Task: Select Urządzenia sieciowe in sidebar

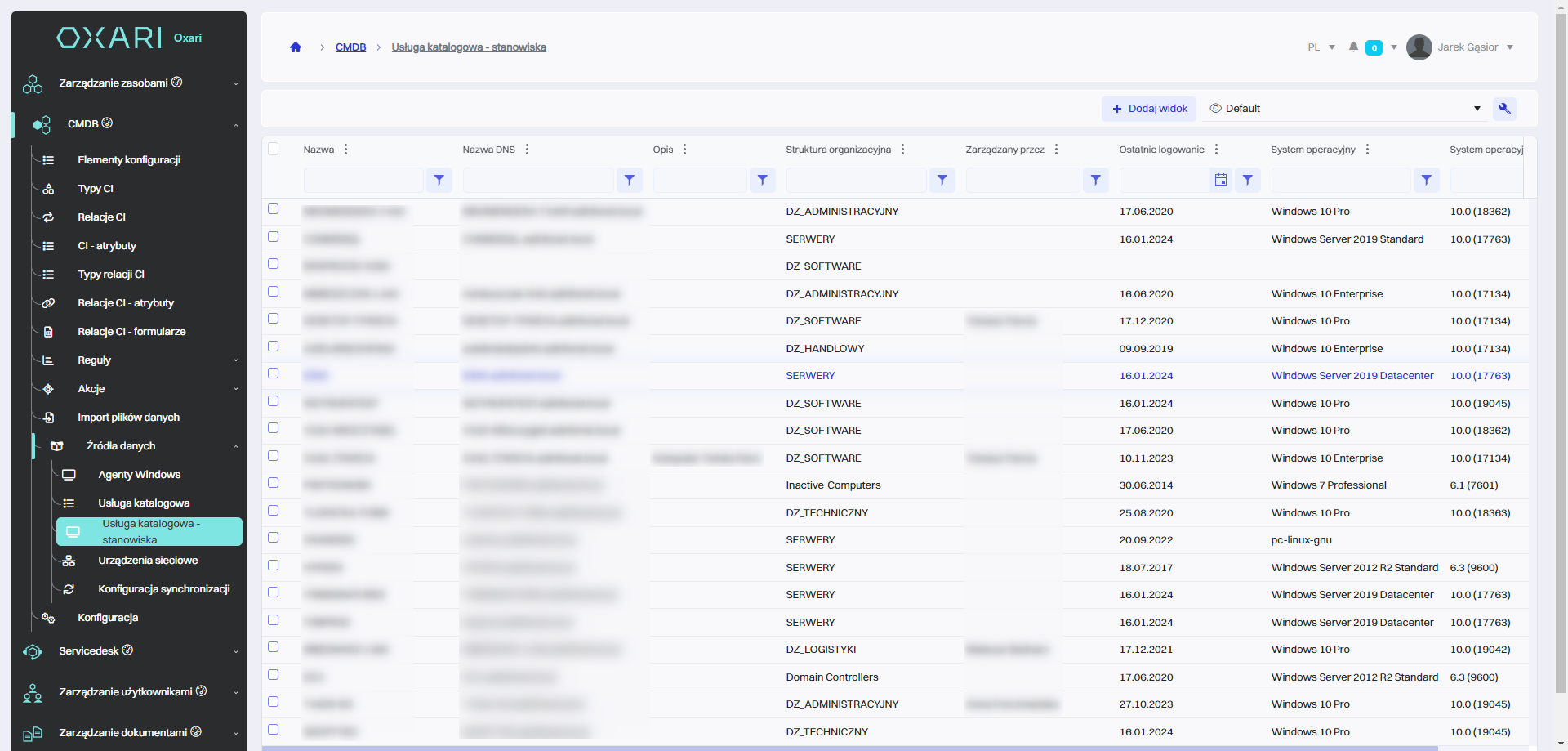Action: click(x=148, y=561)
